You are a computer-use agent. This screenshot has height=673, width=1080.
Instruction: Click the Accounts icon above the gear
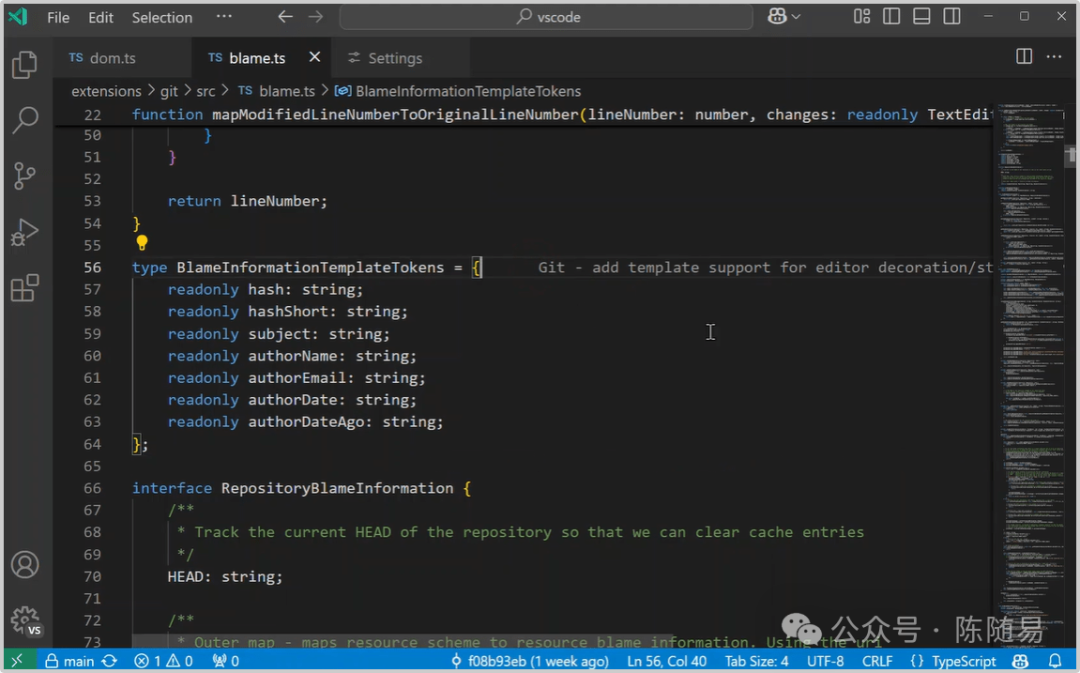25,565
